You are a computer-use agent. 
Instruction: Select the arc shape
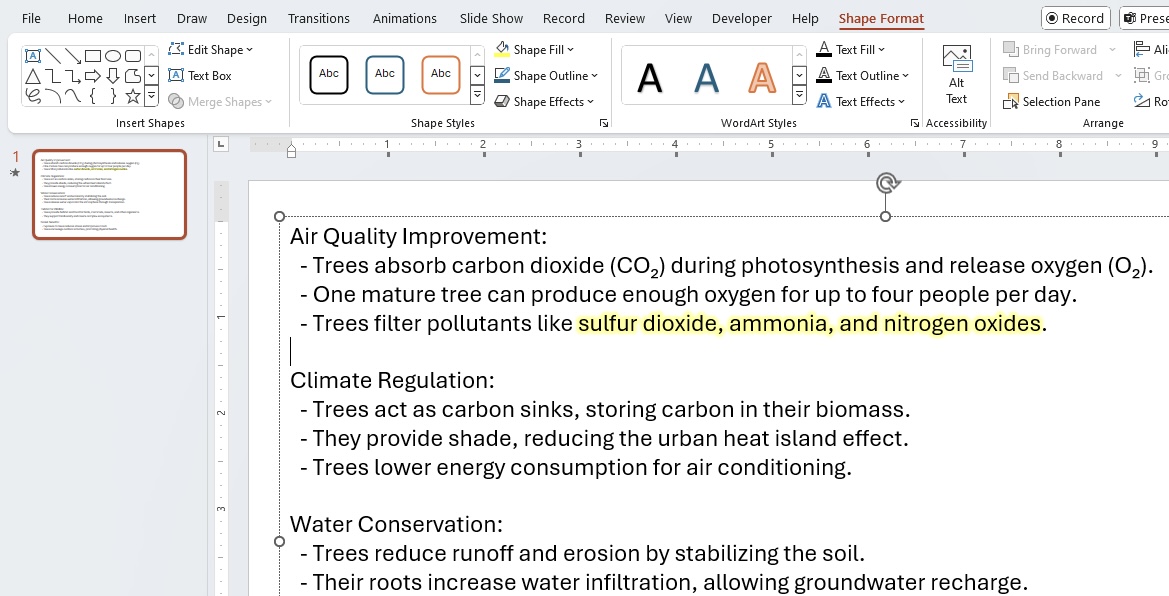[53, 95]
